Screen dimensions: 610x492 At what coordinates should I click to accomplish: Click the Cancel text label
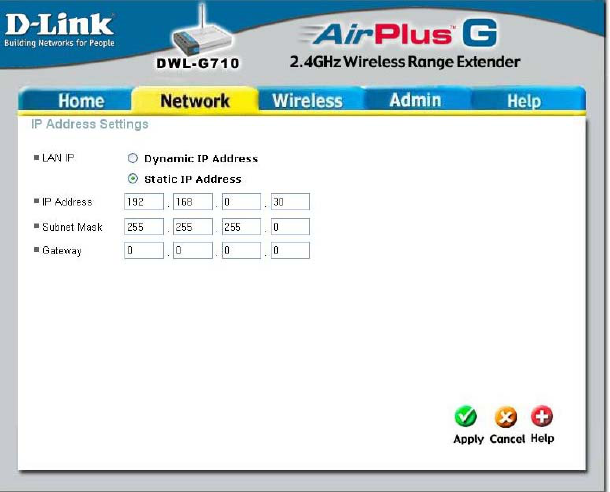tap(507, 439)
